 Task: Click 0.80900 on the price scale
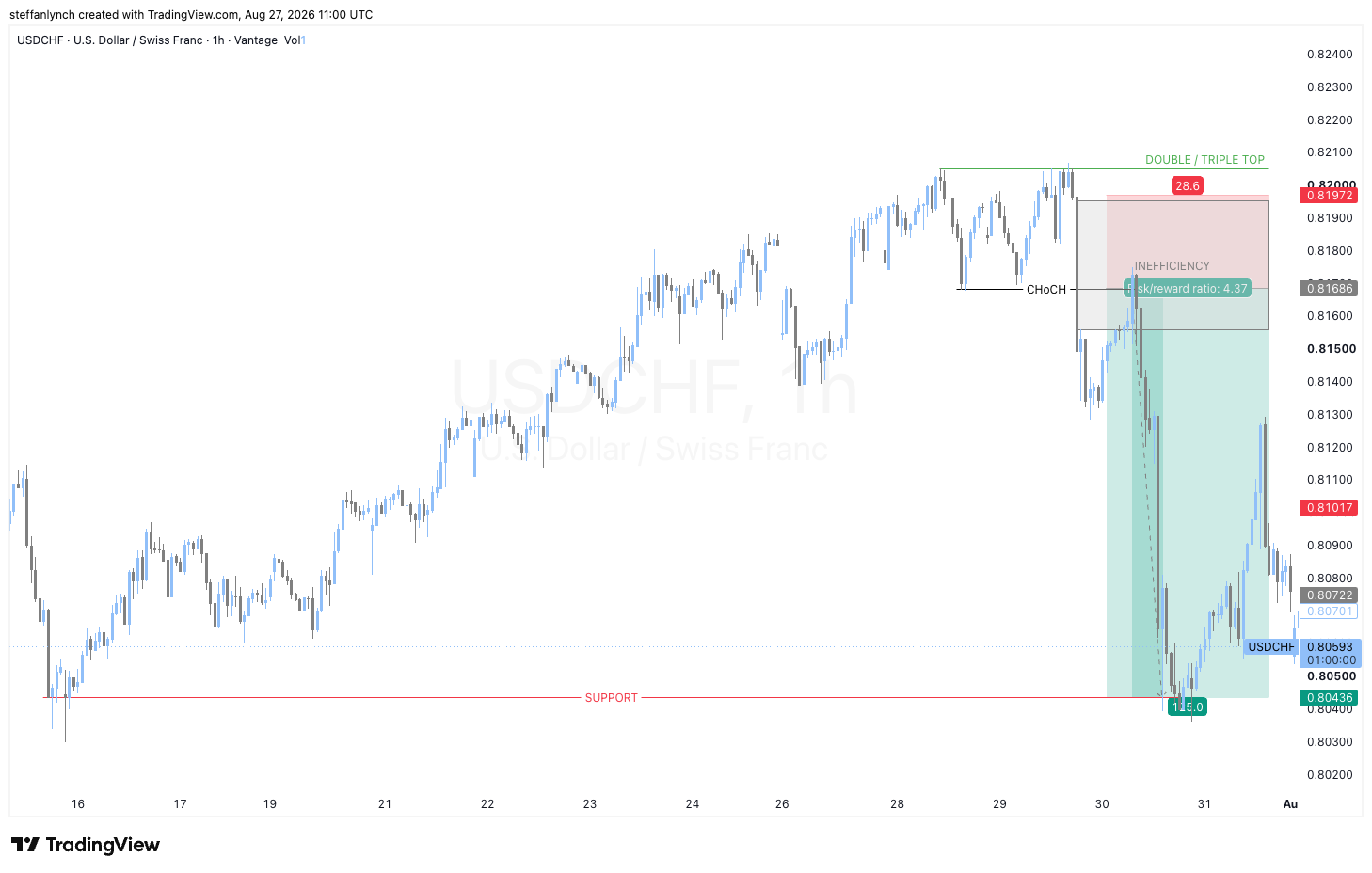pos(1330,546)
